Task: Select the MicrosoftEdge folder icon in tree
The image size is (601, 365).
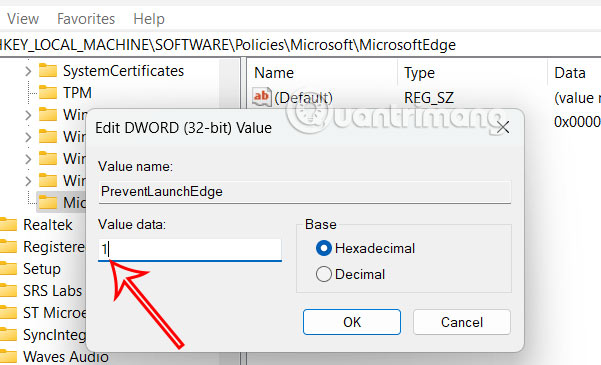Action: [x=48, y=202]
